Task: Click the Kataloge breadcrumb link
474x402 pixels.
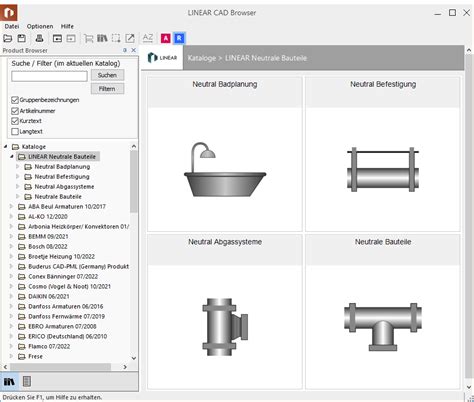Action: 202,58
